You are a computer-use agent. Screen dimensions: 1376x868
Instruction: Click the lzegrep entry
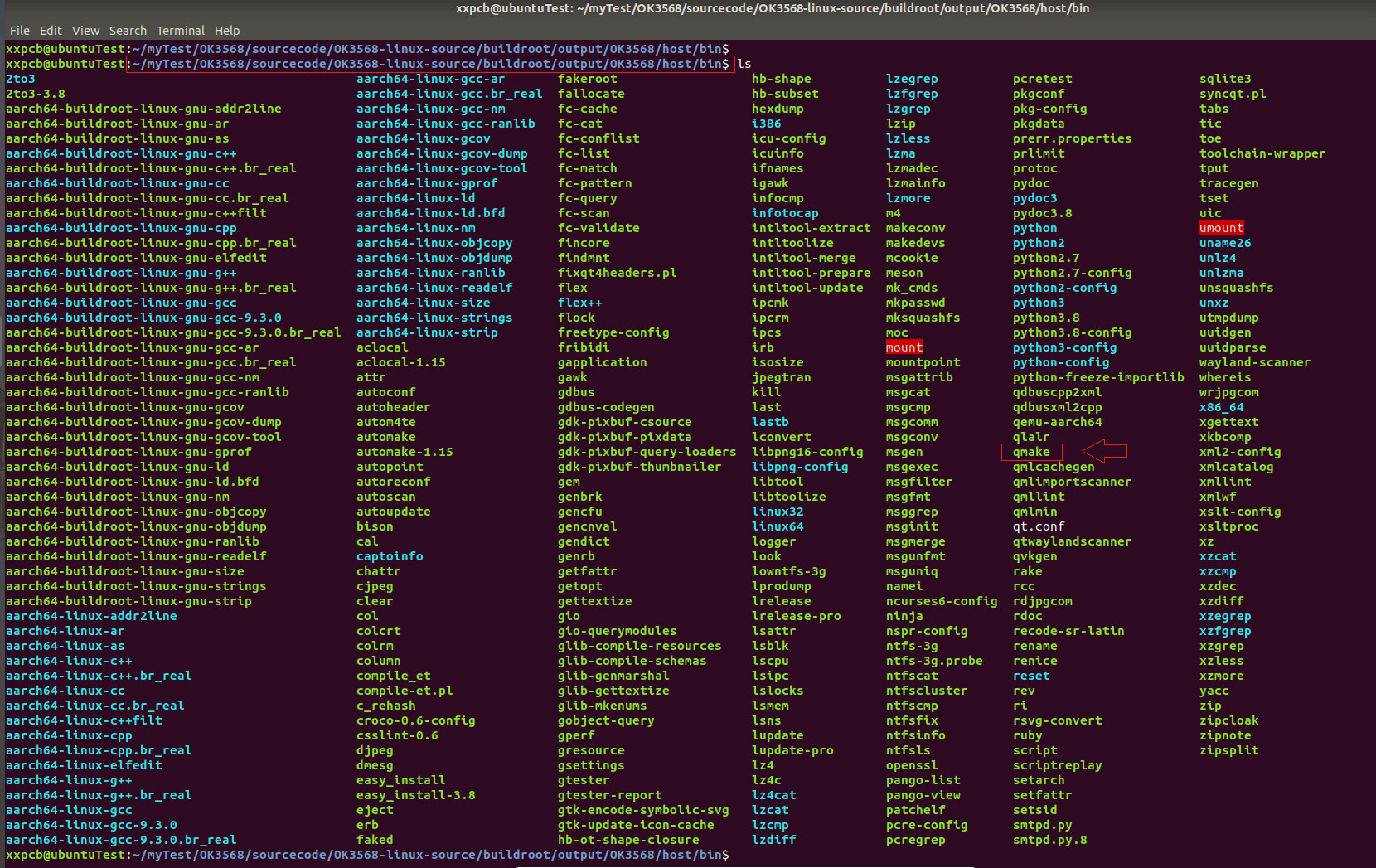coord(912,79)
